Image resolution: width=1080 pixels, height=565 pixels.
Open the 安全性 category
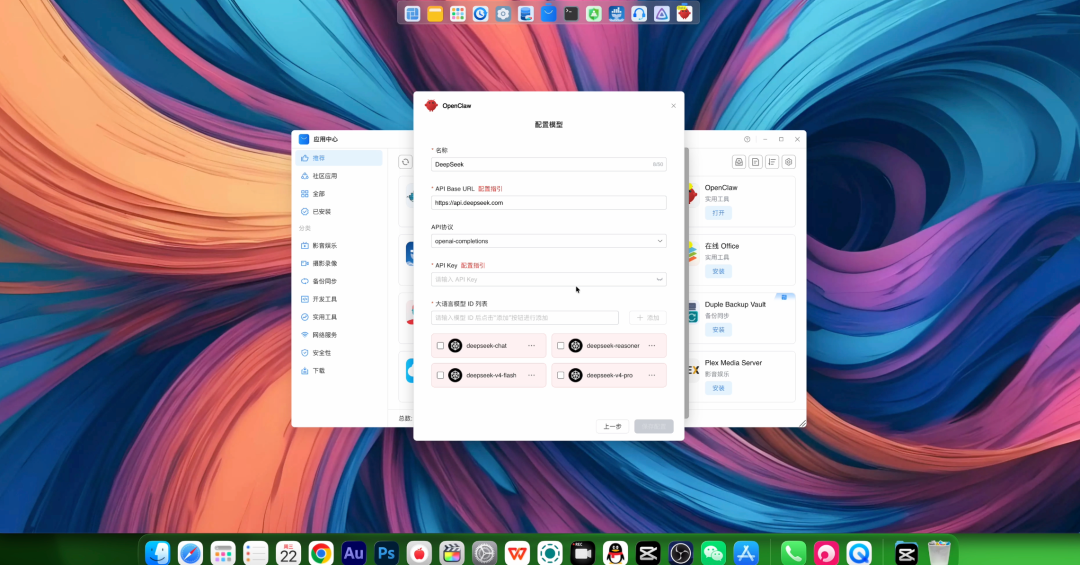(x=339, y=353)
